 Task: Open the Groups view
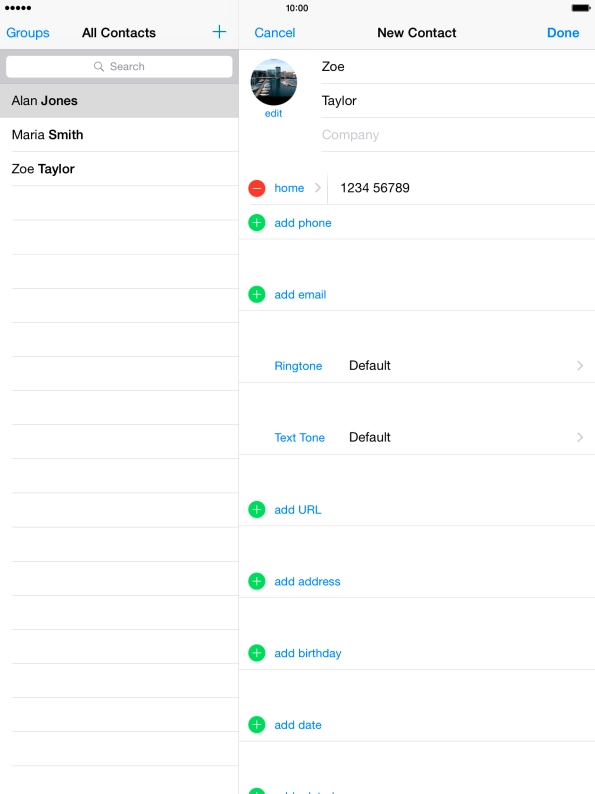point(28,33)
